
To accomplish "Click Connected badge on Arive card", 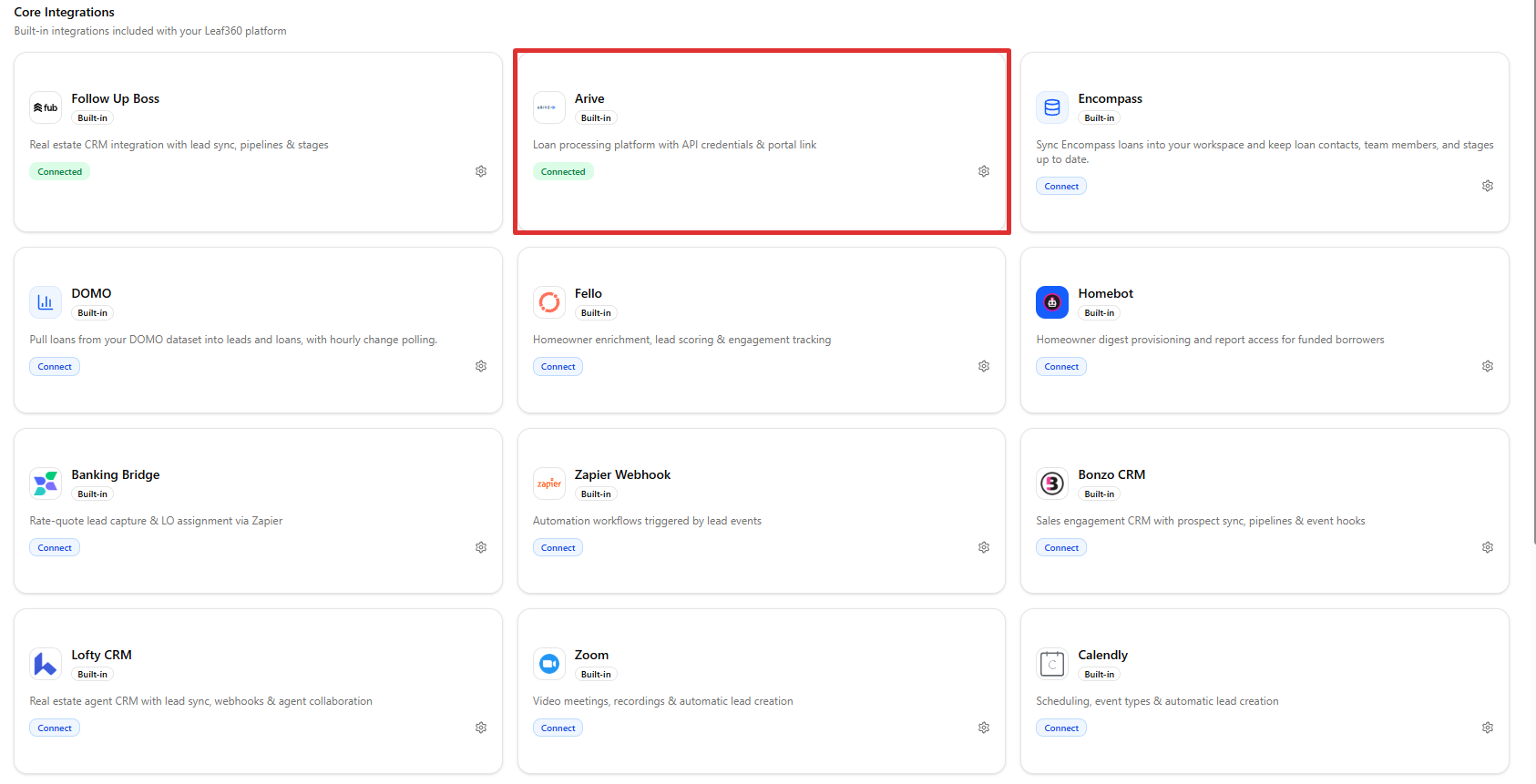I will [563, 171].
